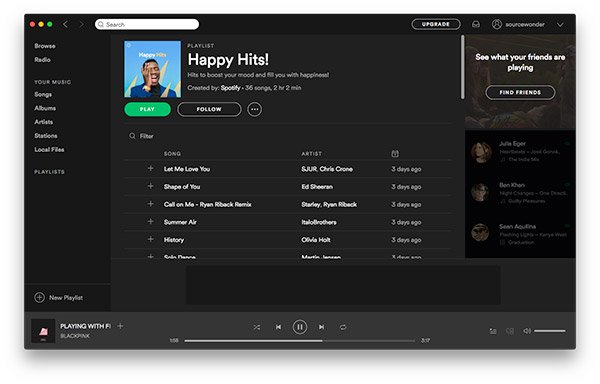
Task: Open Sean Aquilina's friend activity
Action: [520, 234]
